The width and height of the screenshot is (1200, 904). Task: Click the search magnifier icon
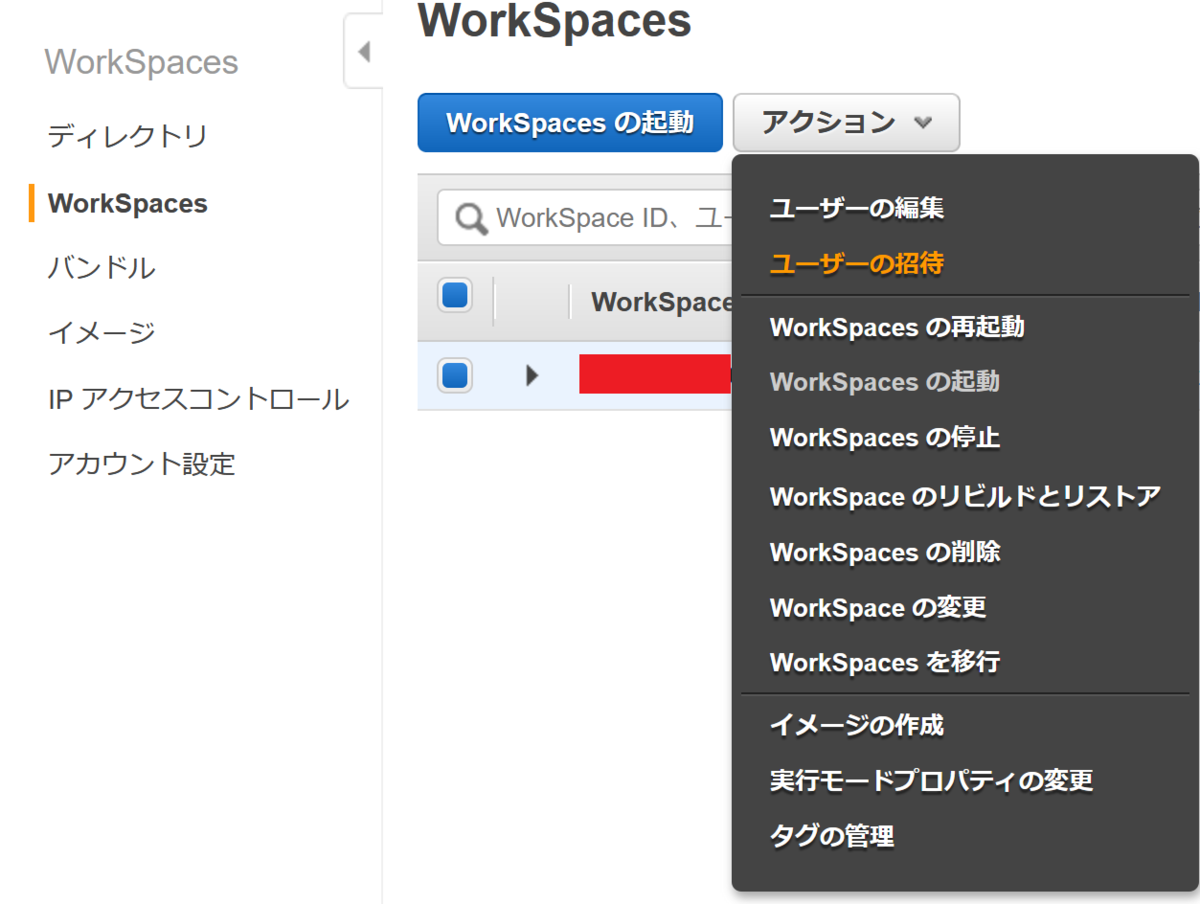tap(467, 217)
